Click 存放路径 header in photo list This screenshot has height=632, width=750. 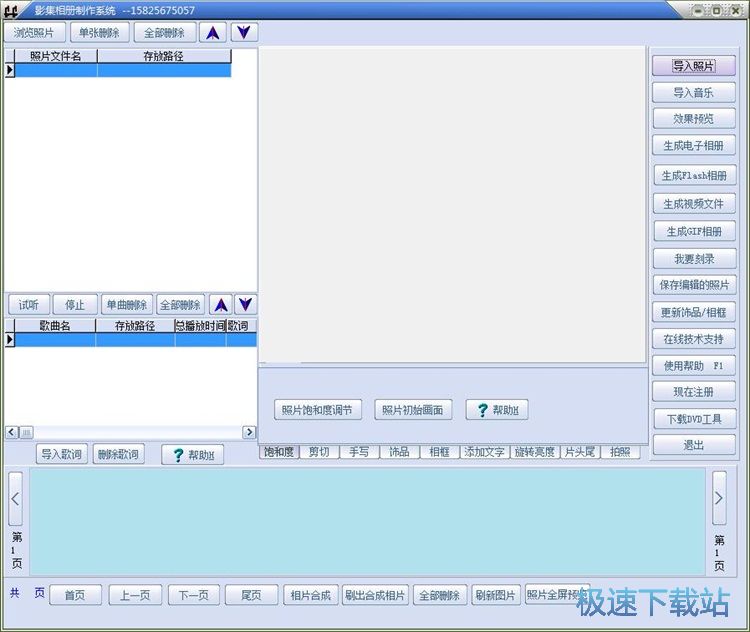point(164,56)
